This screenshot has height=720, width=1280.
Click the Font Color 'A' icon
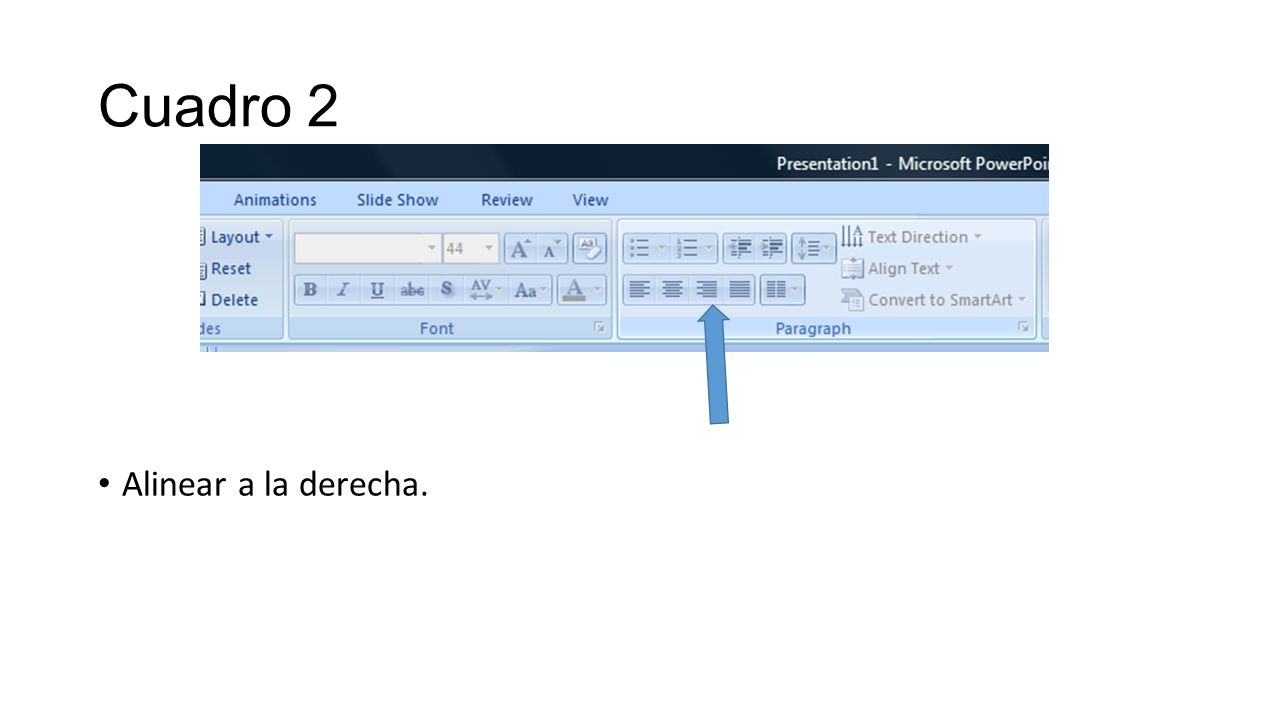click(573, 290)
